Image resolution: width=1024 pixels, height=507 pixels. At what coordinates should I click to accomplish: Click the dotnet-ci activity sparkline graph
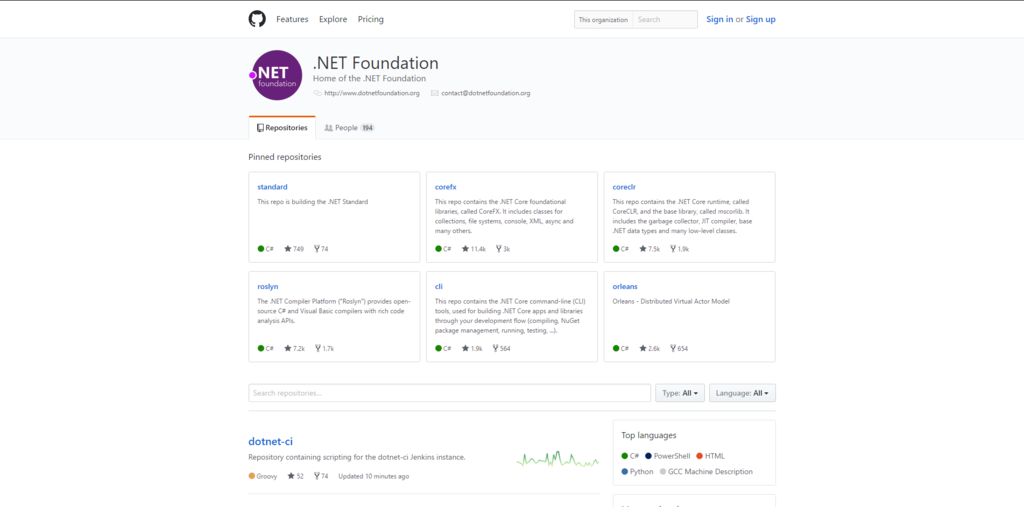pos(557,458)
